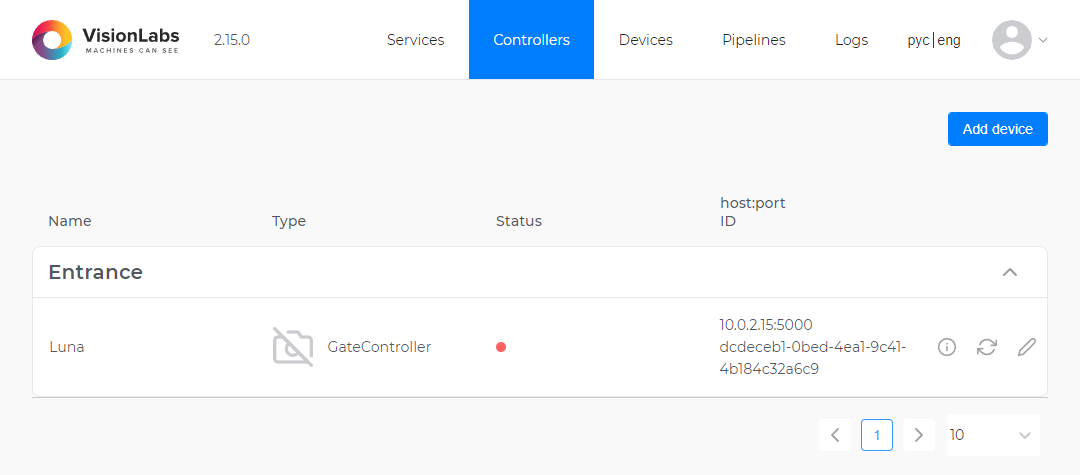This screenshot has height=475, width=1080.
Task: Click the disabled camera icon for GateController
Action: coord(293,347)
